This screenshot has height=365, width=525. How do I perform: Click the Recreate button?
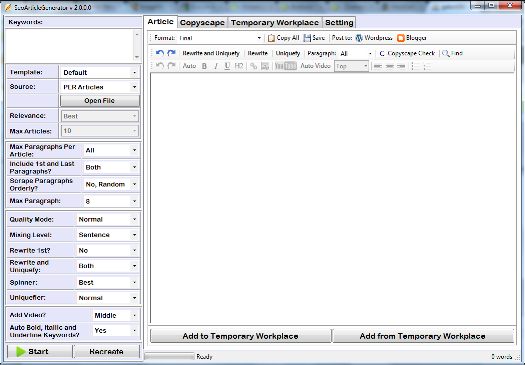coord(106,351)
